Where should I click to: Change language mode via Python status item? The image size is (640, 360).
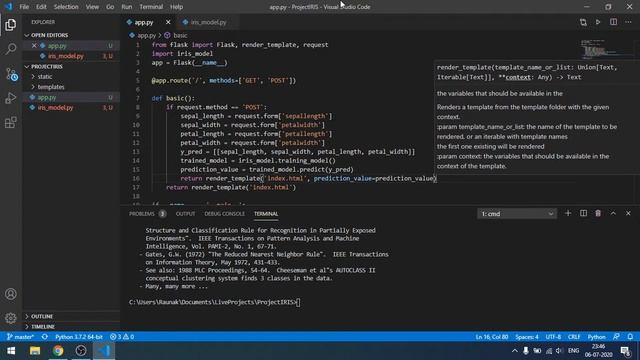tap(596, 337)
